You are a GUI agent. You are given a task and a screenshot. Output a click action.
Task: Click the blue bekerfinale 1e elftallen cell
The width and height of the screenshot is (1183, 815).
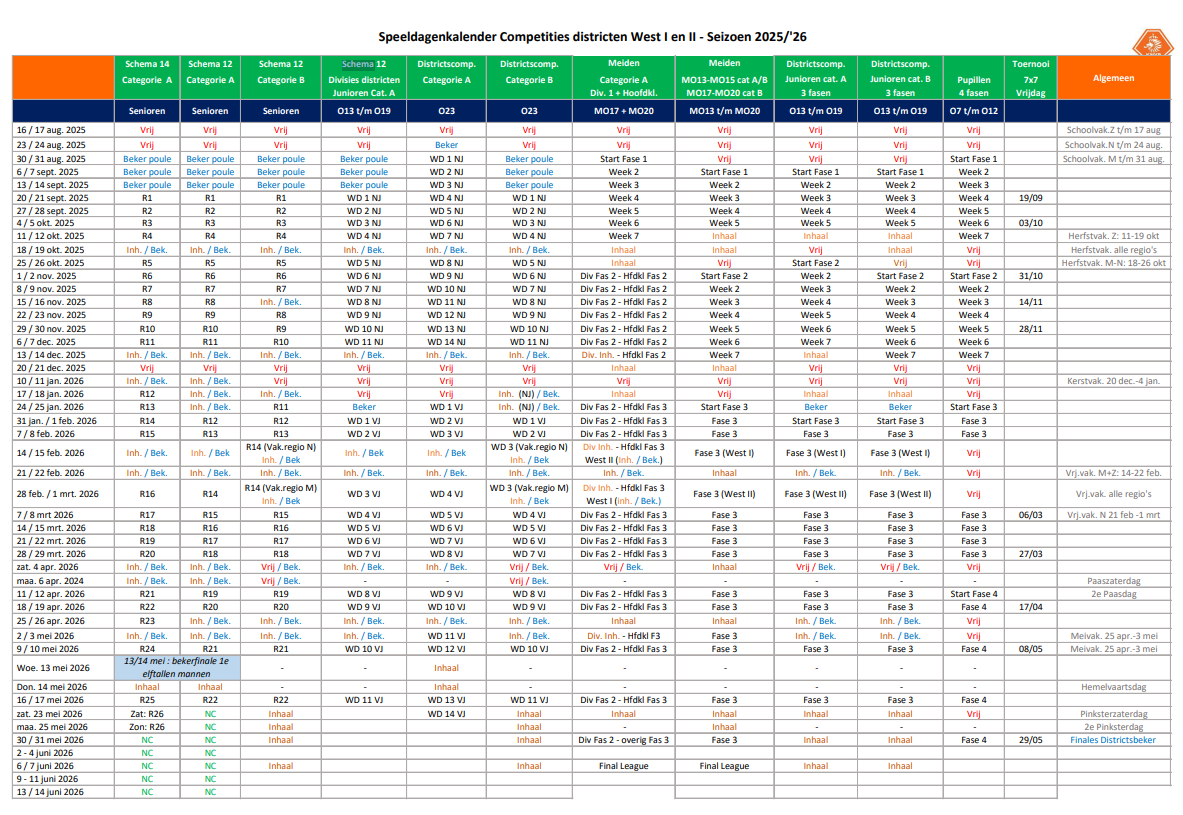(176, 668)
